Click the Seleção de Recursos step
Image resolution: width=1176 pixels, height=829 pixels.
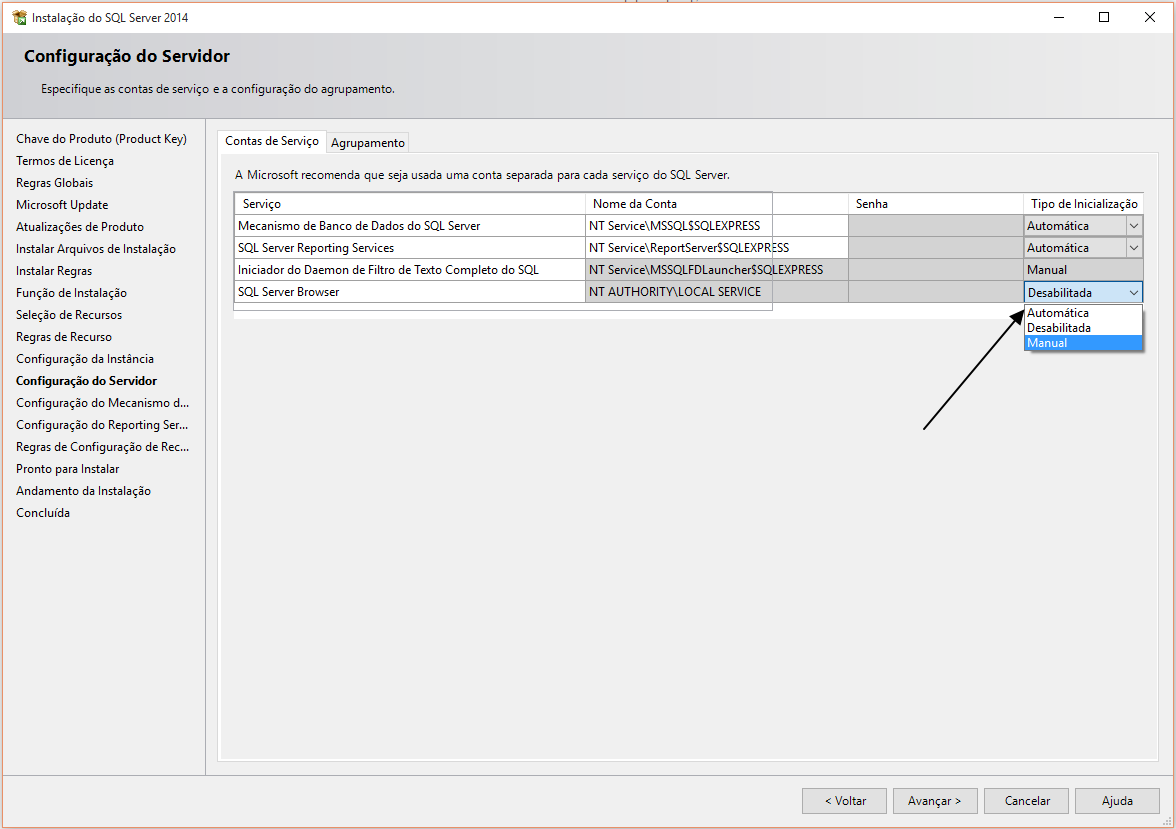click(69, 314)
